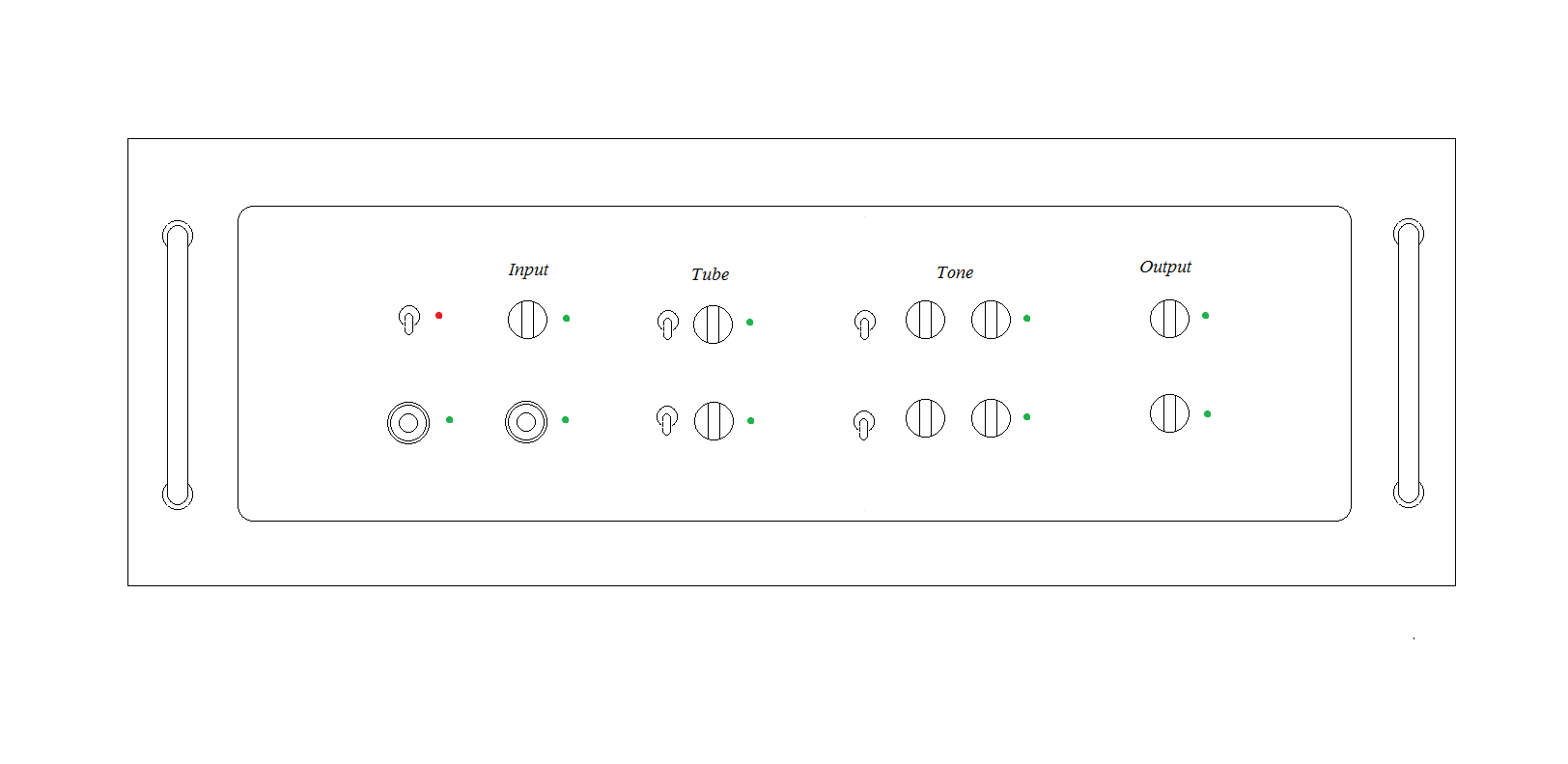Click the first lower Tone knob

pos(925,417)
